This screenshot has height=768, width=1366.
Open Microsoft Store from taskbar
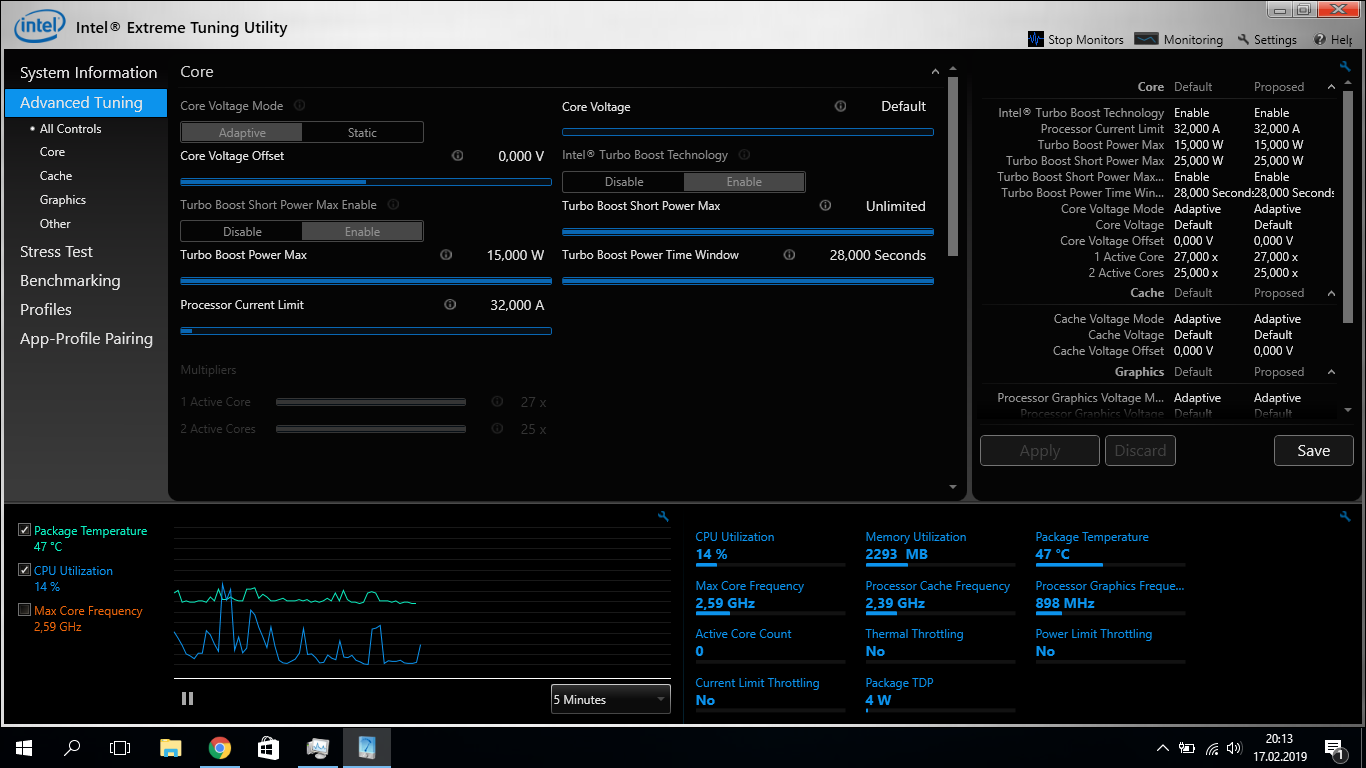pyautogui.click(x=268, y=747)
